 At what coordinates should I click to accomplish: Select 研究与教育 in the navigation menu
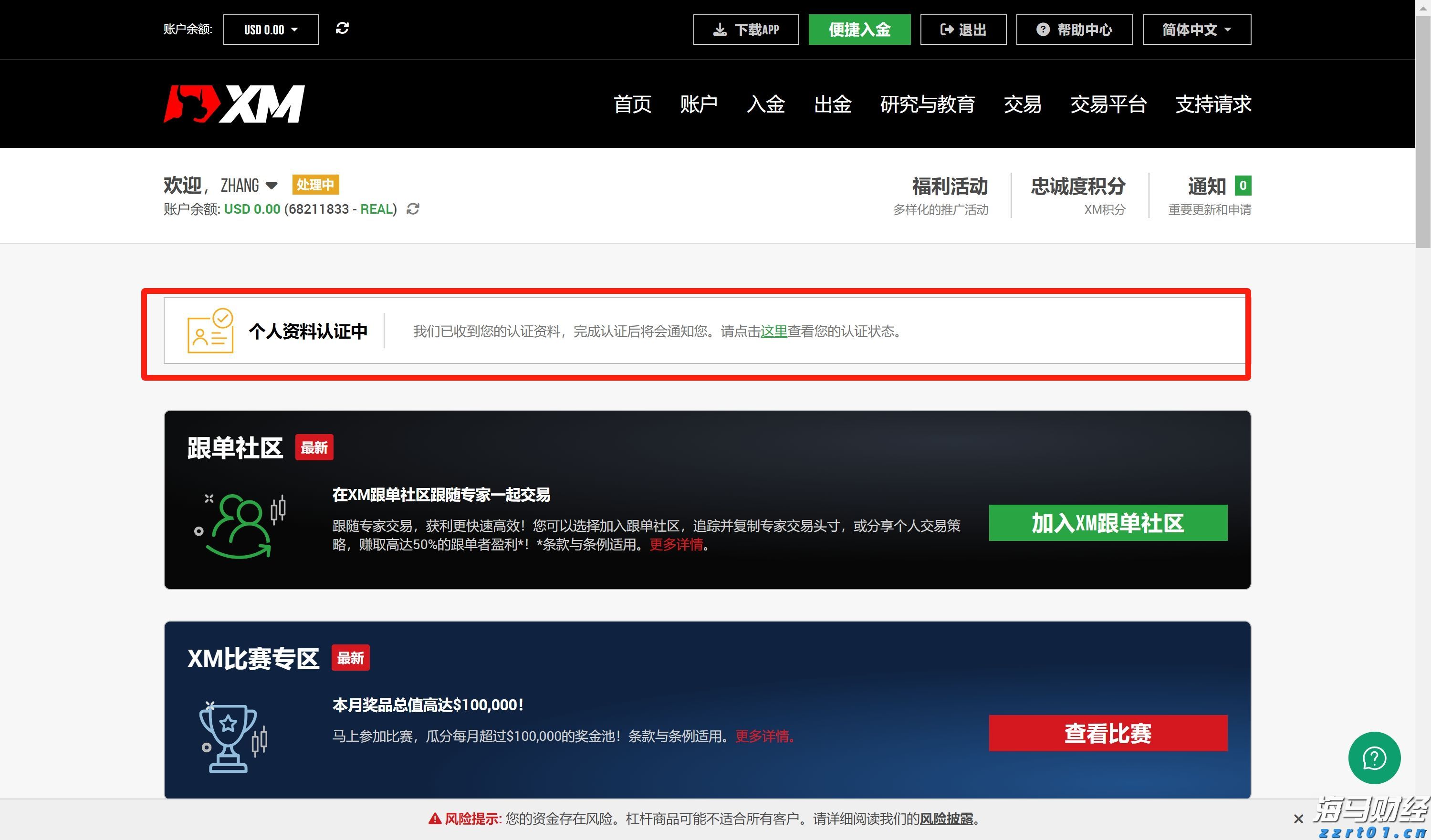927,104
